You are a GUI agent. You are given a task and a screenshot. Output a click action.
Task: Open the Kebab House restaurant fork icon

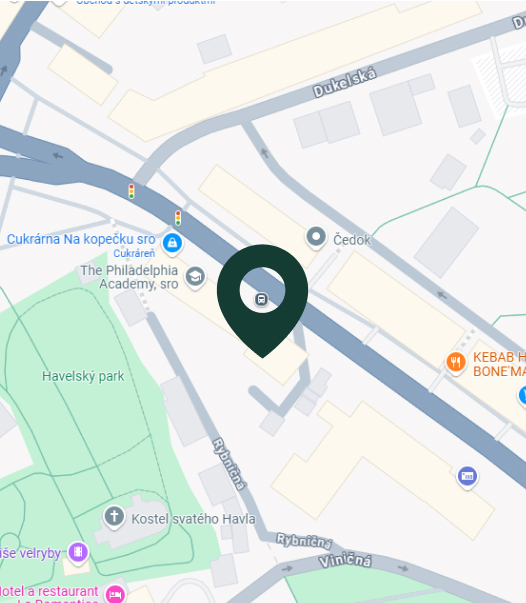(x=456, y=362)
